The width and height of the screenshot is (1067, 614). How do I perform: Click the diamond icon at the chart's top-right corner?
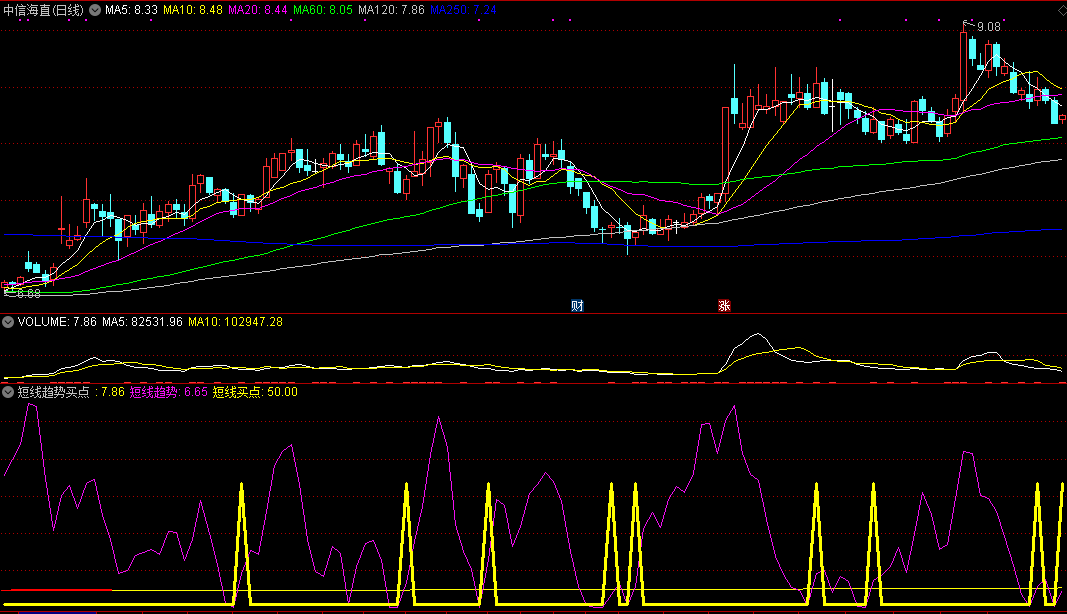coord(1061,10)
